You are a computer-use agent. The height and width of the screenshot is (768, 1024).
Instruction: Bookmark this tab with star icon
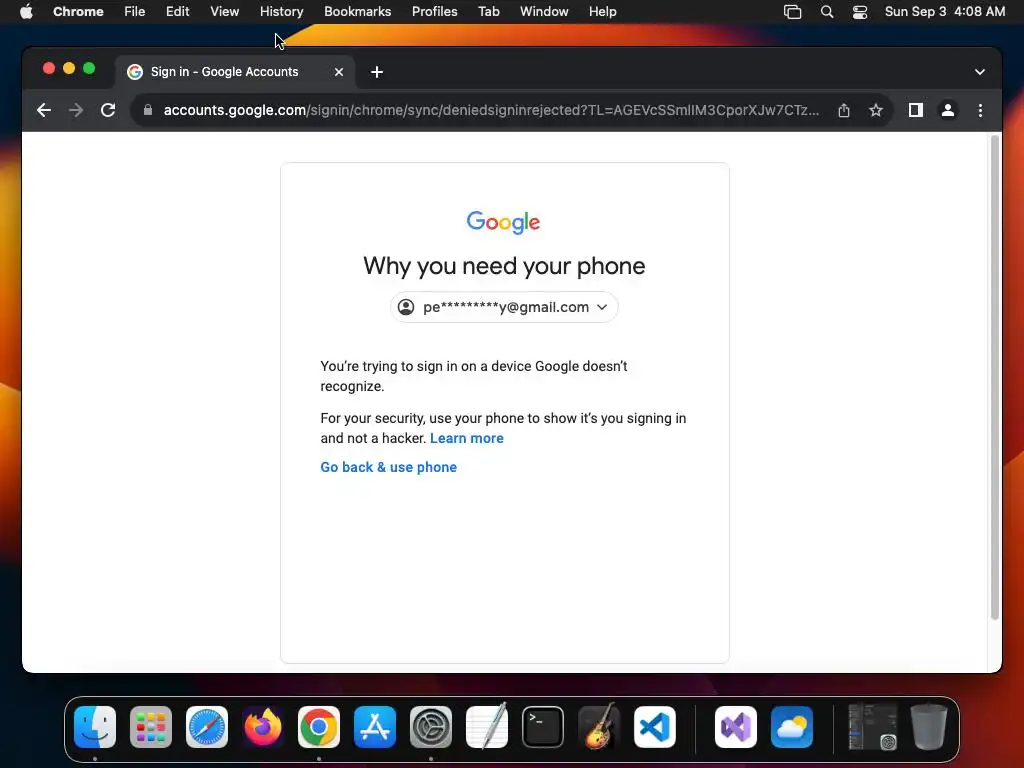tap(876, 110)
